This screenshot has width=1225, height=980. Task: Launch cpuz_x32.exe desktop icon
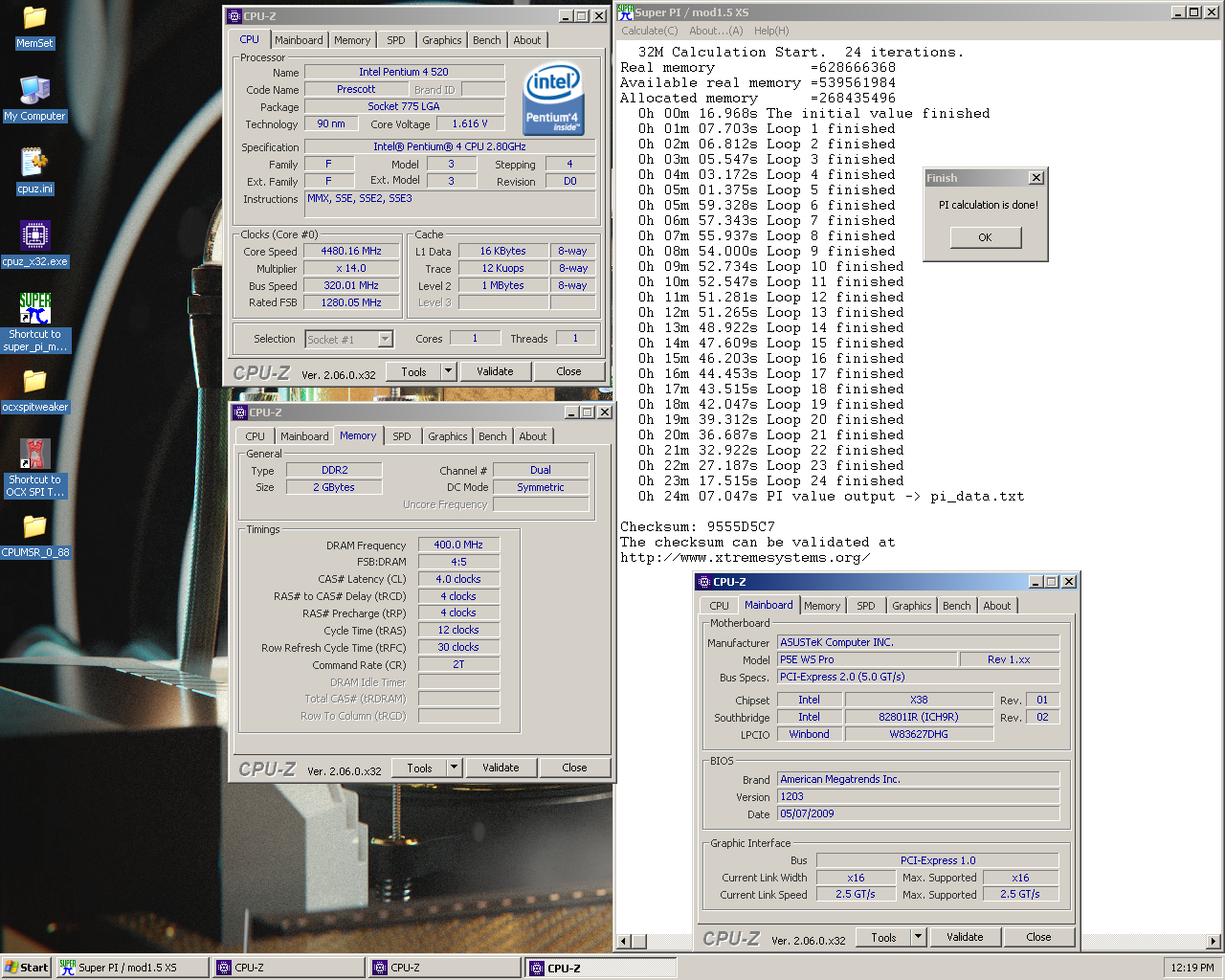34,245
